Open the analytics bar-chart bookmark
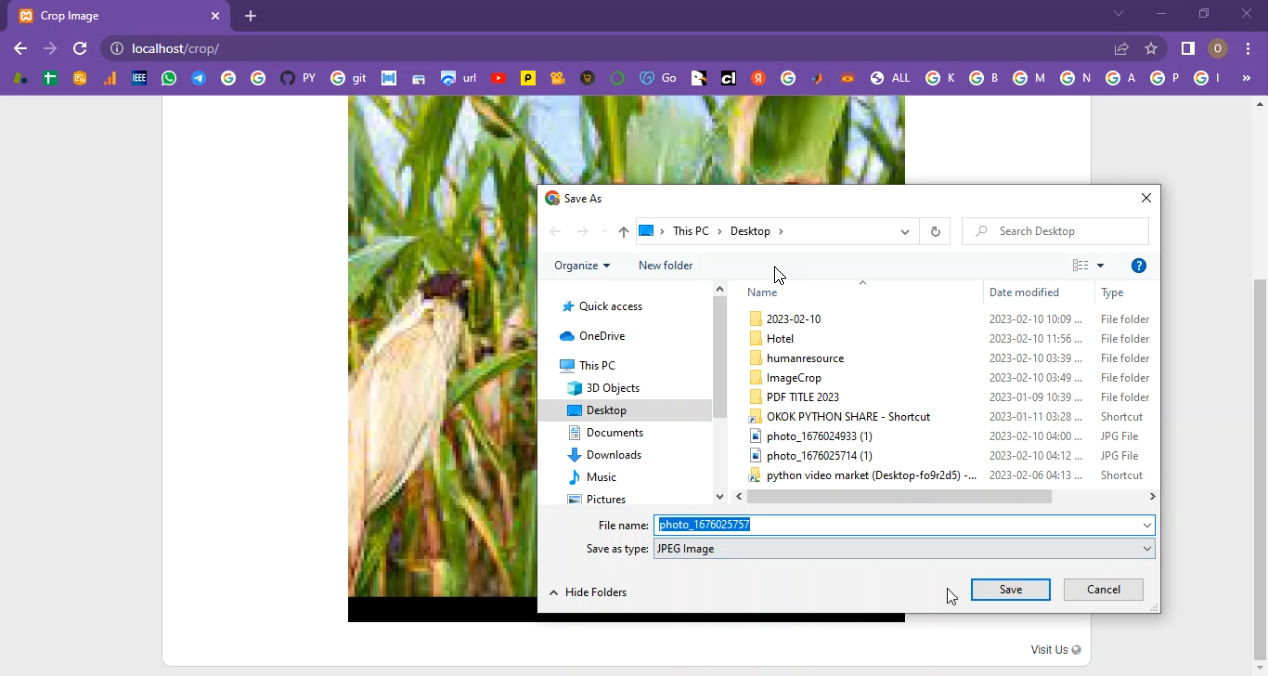Image resolution: width=1268 pixels, height=676 pixels. tap(109, 78)
